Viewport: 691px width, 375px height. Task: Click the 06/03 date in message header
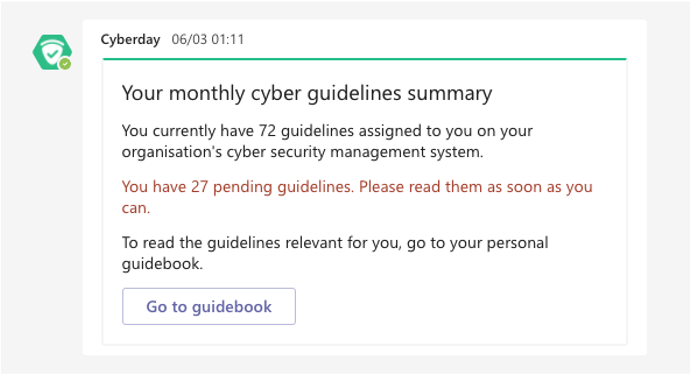pos(189,39)
